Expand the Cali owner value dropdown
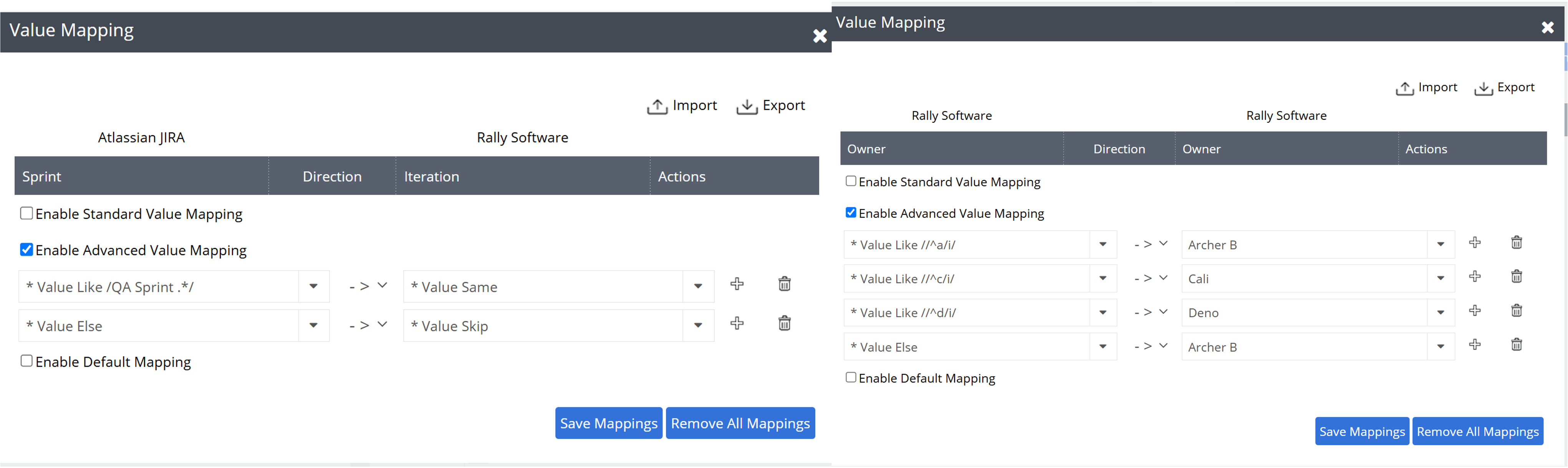This screenshot has height=468, width=1568. 1440,279
